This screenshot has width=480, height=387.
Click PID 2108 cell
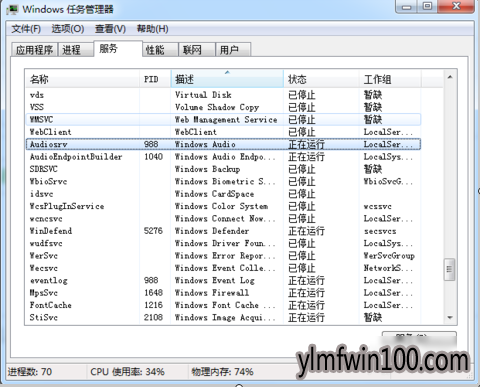[153, 317]
